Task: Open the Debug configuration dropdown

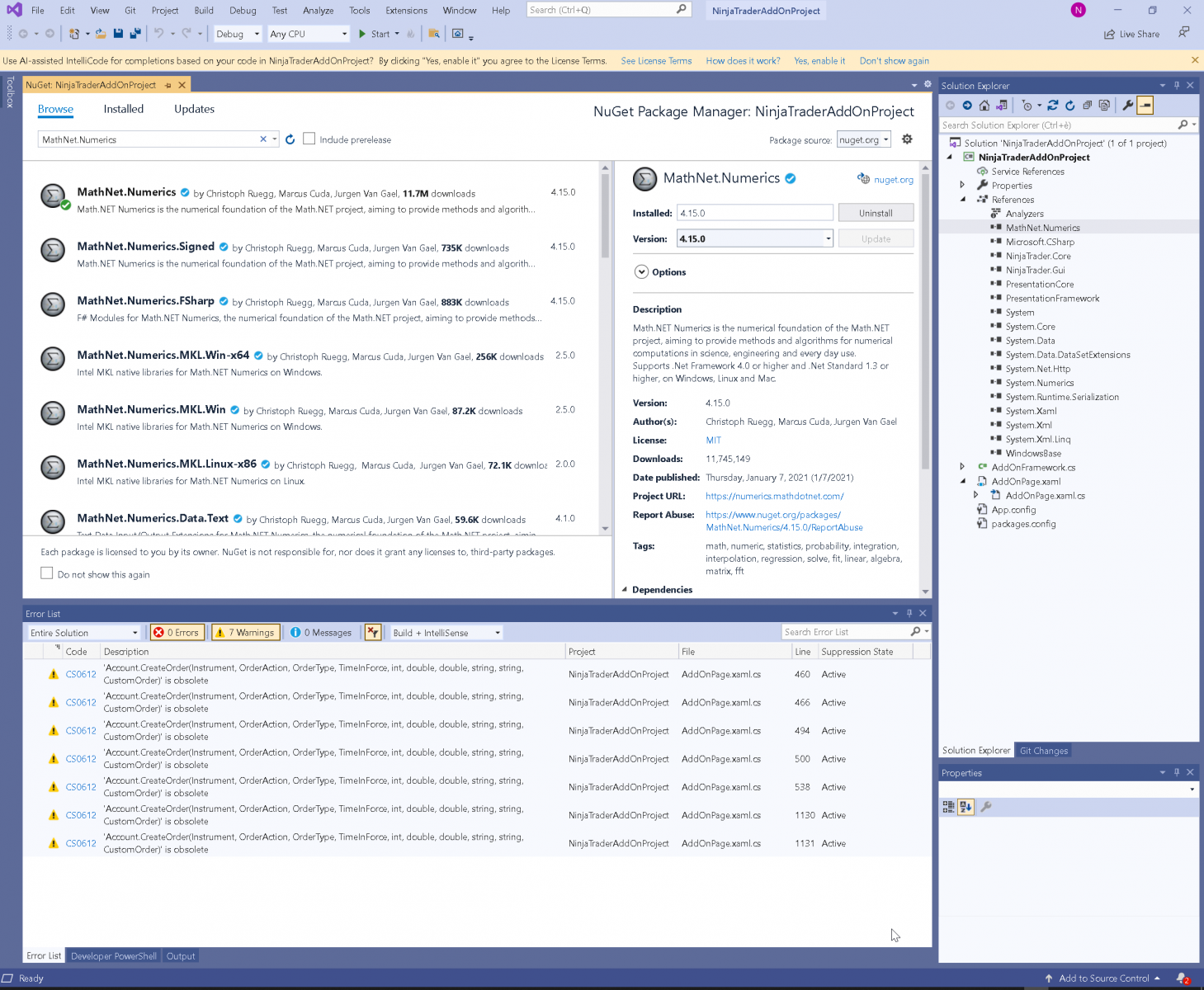Action: point(238,34)
